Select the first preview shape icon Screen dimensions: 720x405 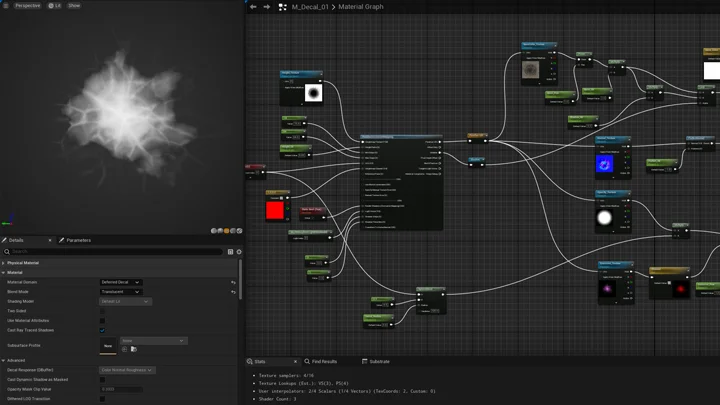pyautogui.click(x=214, y=231)
